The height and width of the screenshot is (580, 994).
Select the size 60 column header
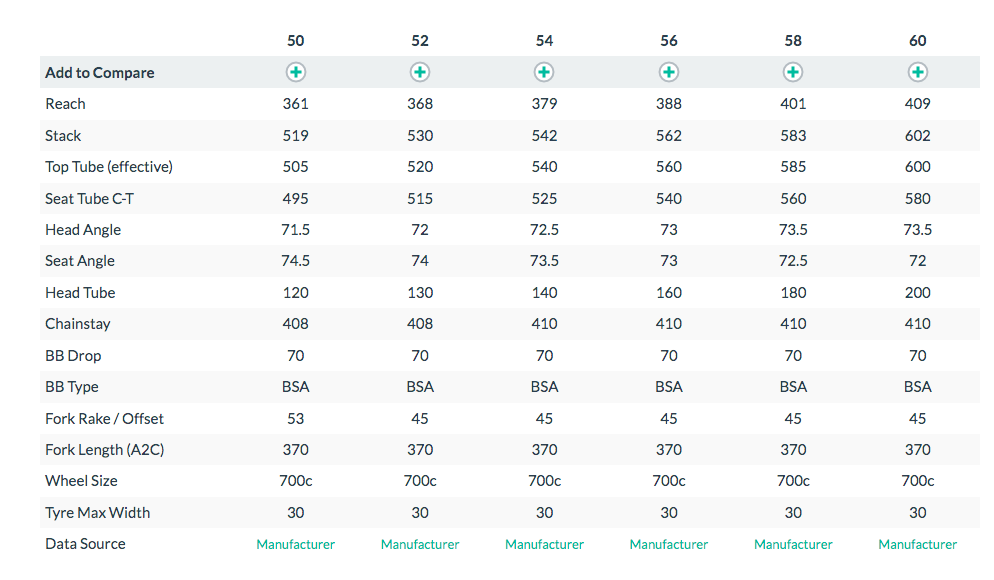918,41
